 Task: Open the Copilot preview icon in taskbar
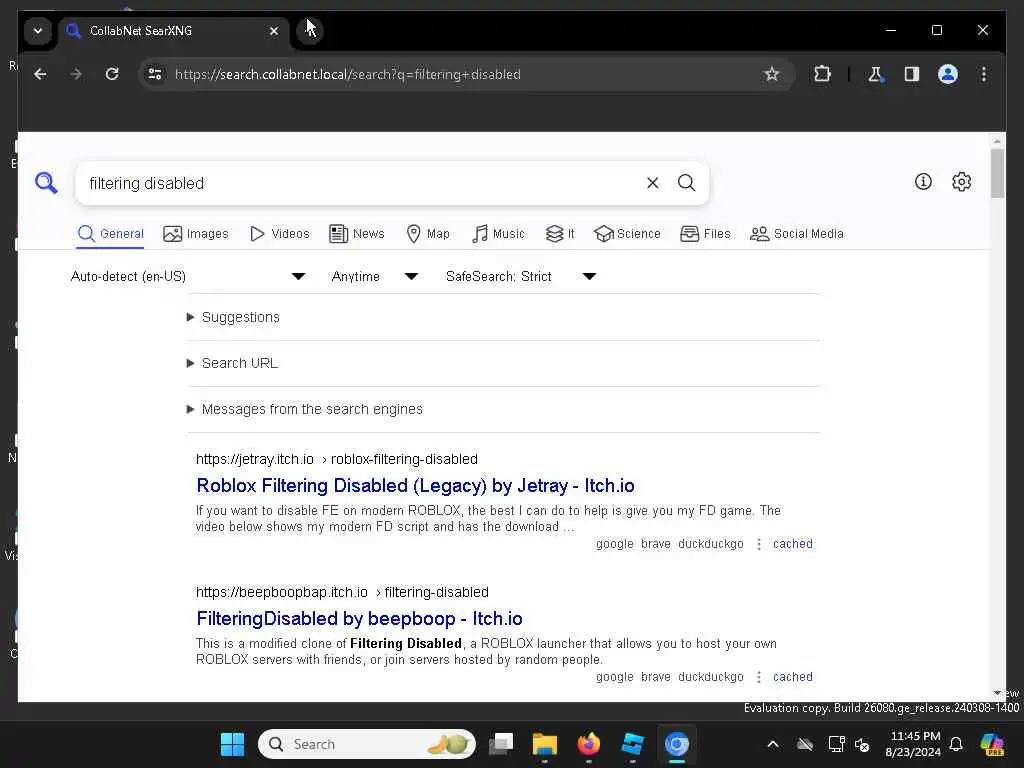pos(992,744)
